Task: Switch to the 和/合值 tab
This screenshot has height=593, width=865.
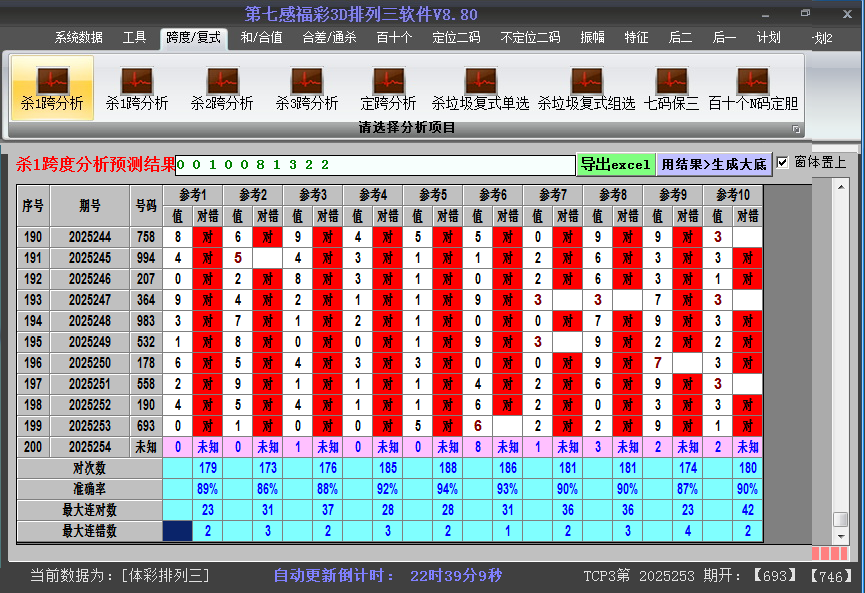Action: (x=261, y=38)
